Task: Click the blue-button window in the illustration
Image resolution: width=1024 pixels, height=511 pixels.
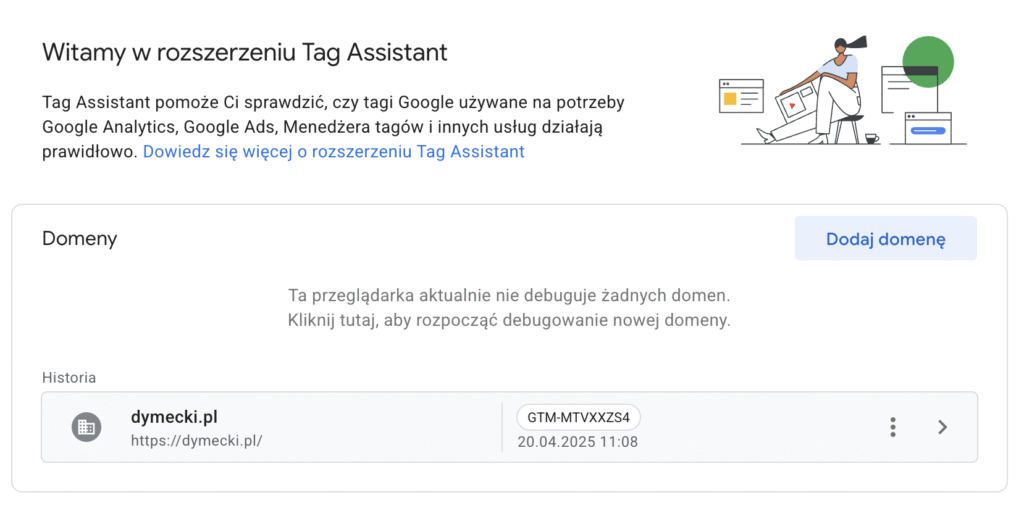Action: click(928, 128)
